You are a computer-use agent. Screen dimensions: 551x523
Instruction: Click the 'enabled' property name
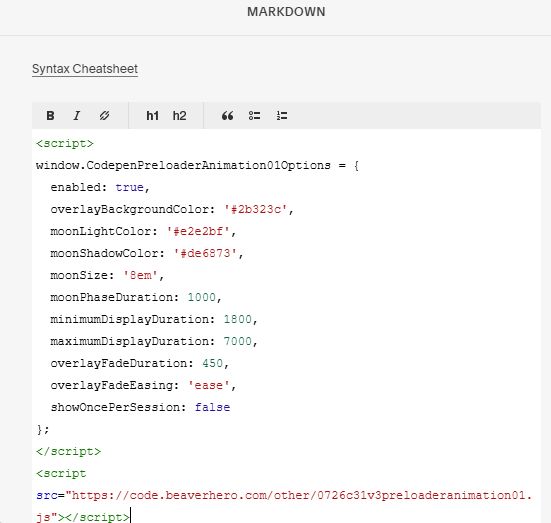pyautogui.click(x=75, y=187)
